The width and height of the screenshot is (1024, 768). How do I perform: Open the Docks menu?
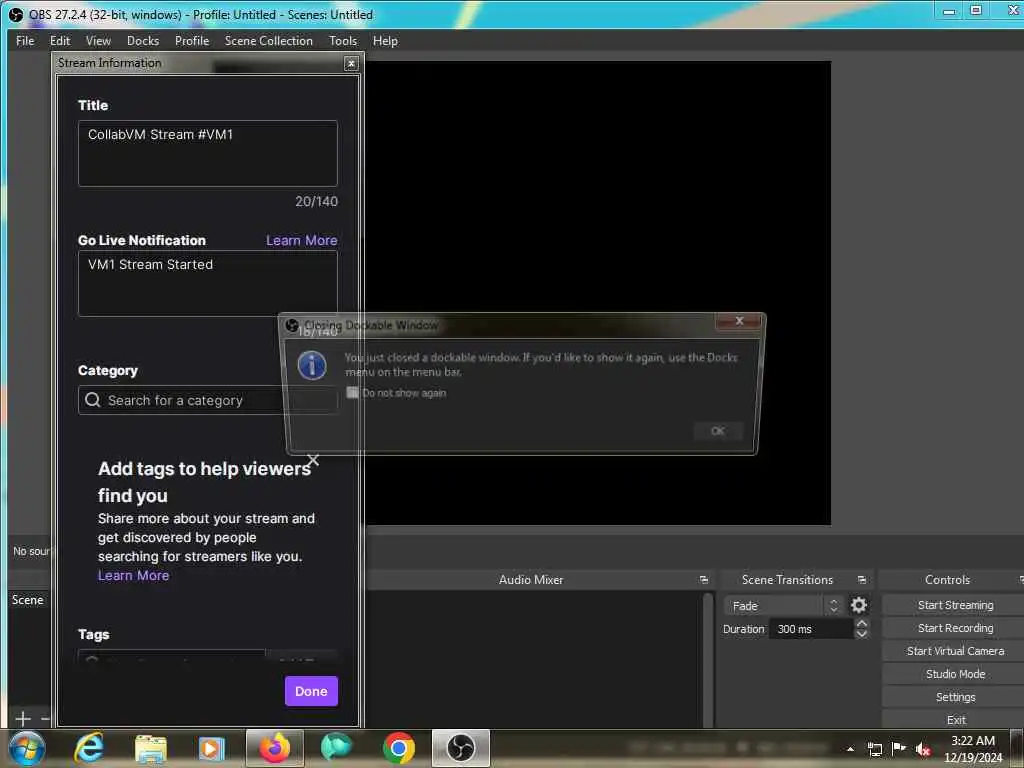point(143,40)
